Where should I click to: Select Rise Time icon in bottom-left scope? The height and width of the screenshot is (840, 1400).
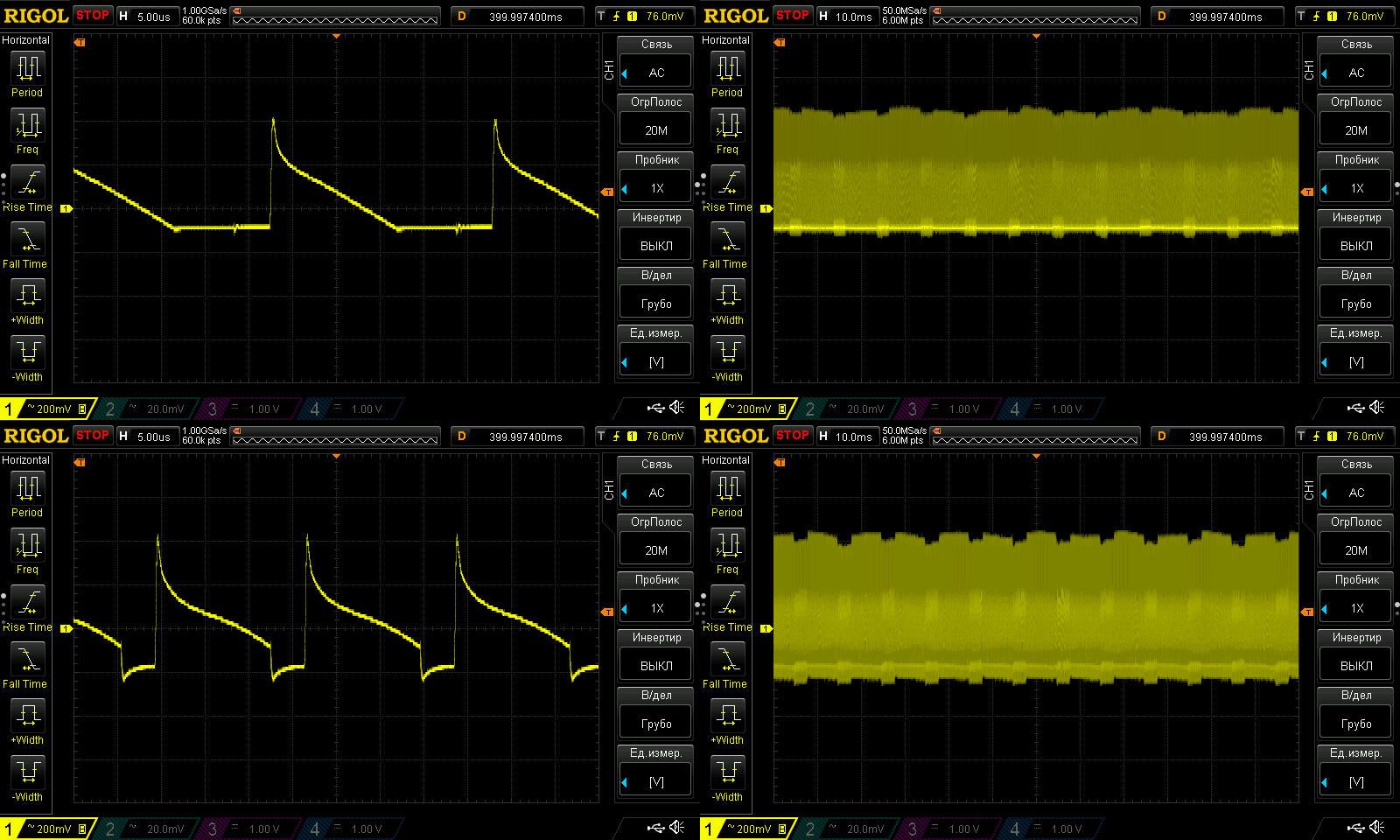coord(27,609)
